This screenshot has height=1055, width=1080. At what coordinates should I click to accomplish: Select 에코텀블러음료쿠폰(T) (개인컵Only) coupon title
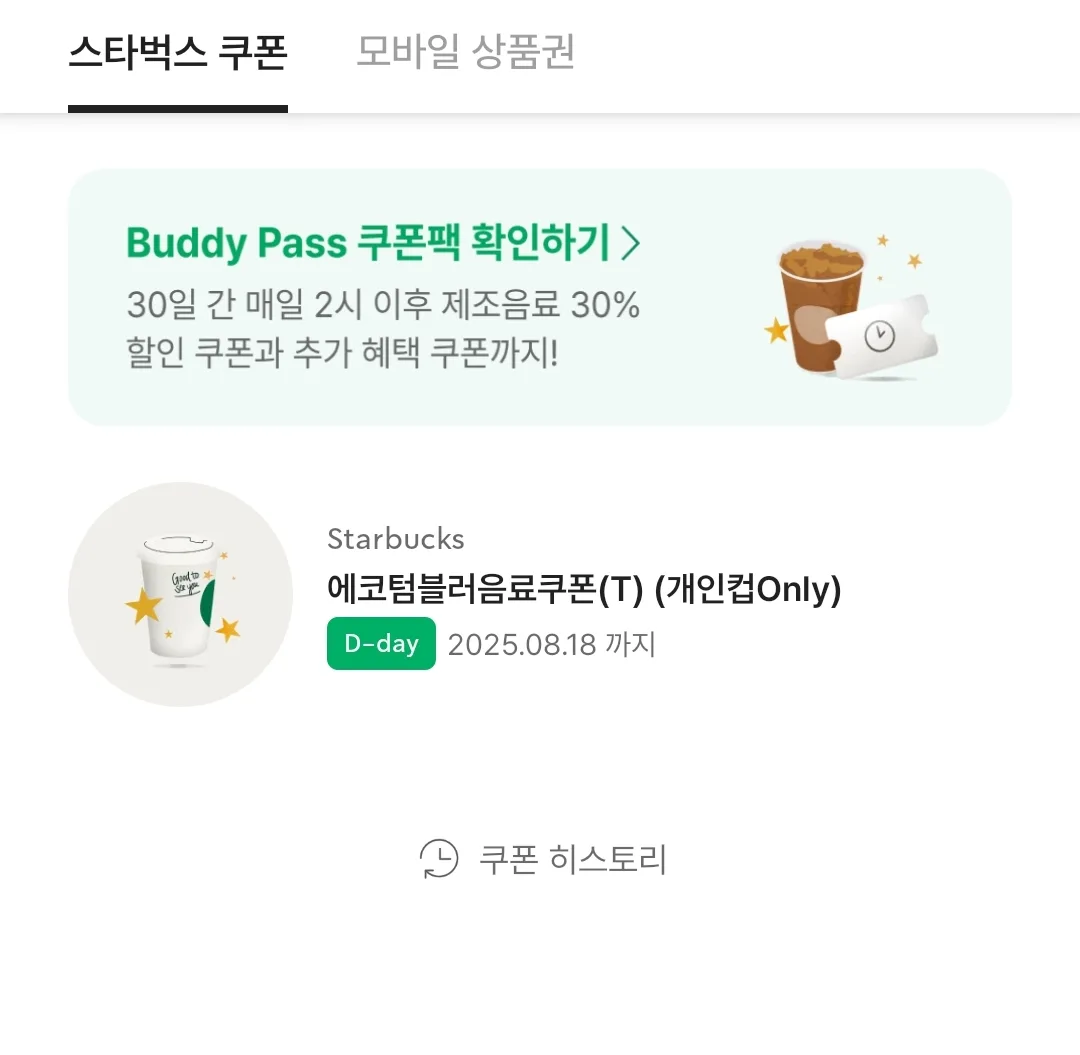[x=584, y=589]
